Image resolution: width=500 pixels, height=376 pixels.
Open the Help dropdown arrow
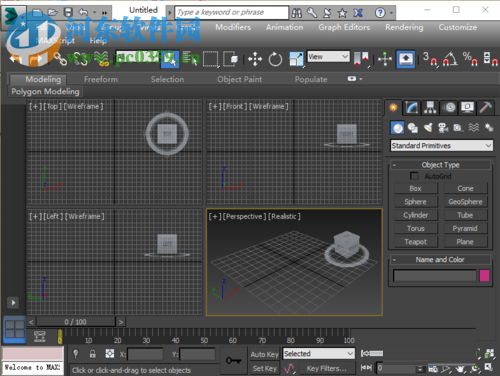pos(391,13)
